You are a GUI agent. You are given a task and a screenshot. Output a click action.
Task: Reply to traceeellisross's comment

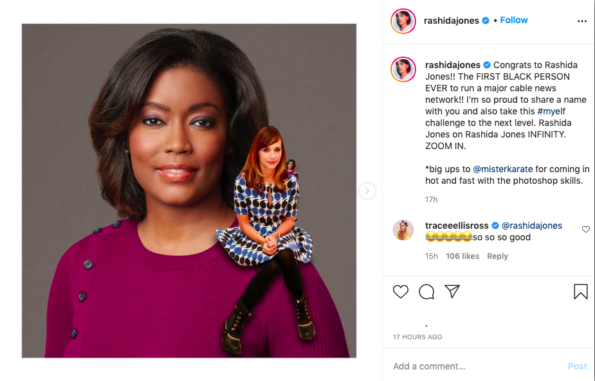[497, 256]
